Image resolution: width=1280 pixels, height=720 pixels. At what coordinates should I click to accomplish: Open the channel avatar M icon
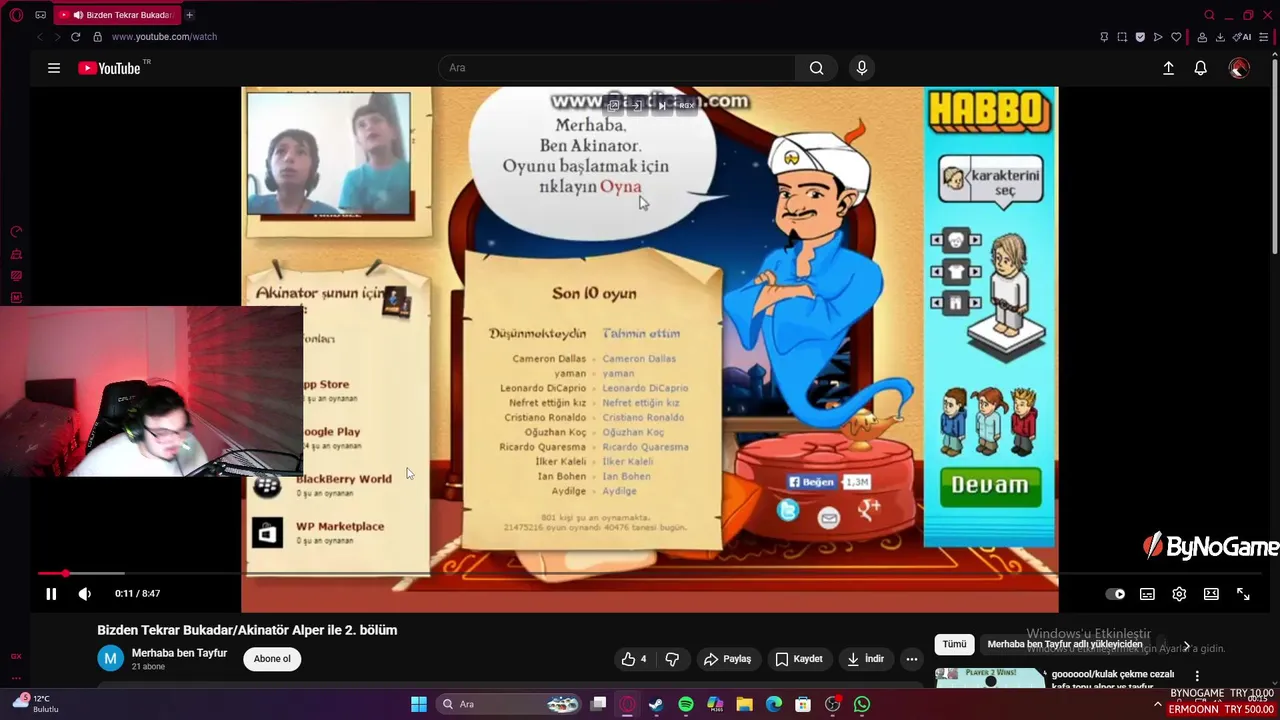[110, 658]
